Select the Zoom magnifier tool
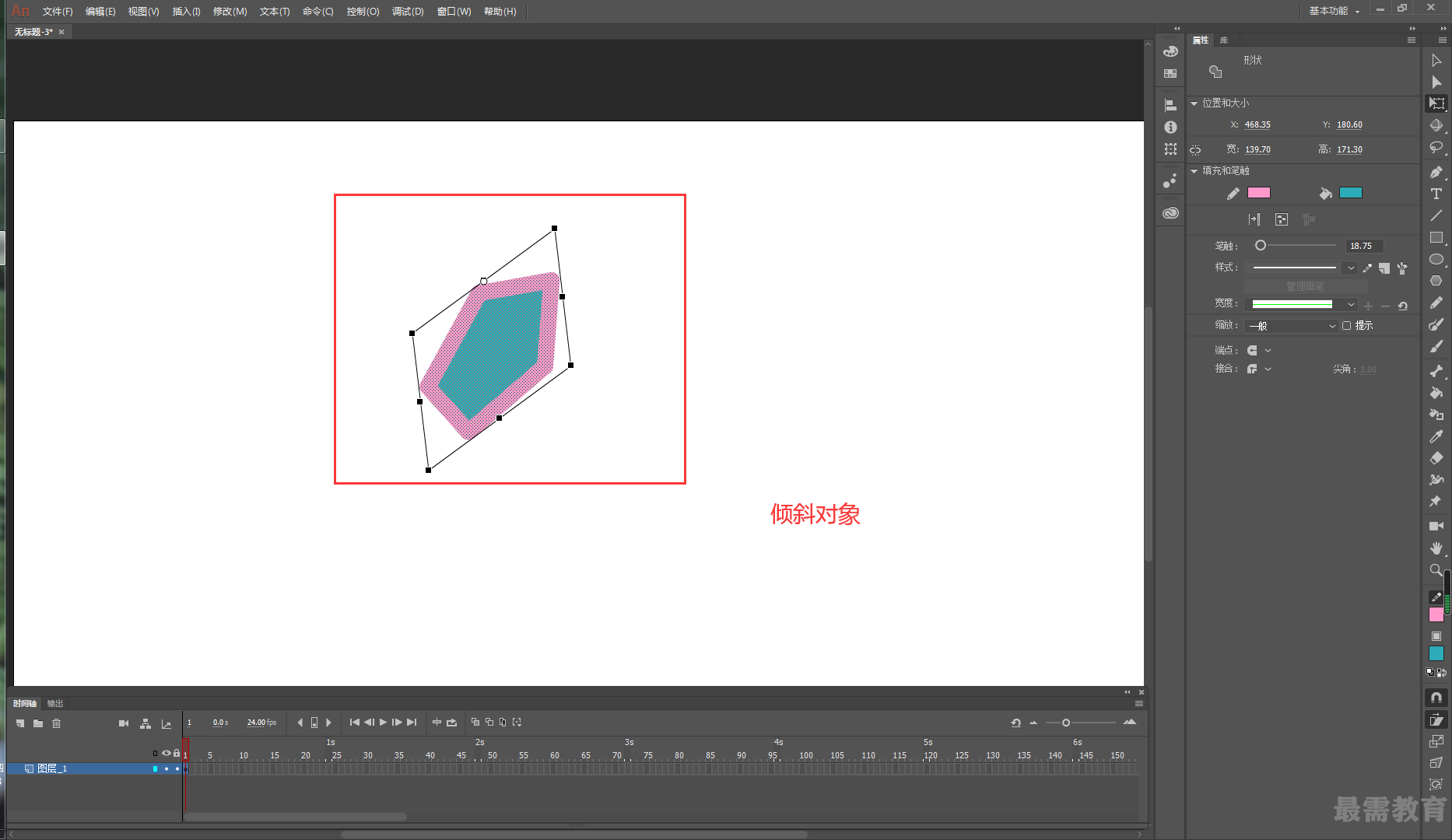Screen dimensions: 1452x840 (1436, 570)
